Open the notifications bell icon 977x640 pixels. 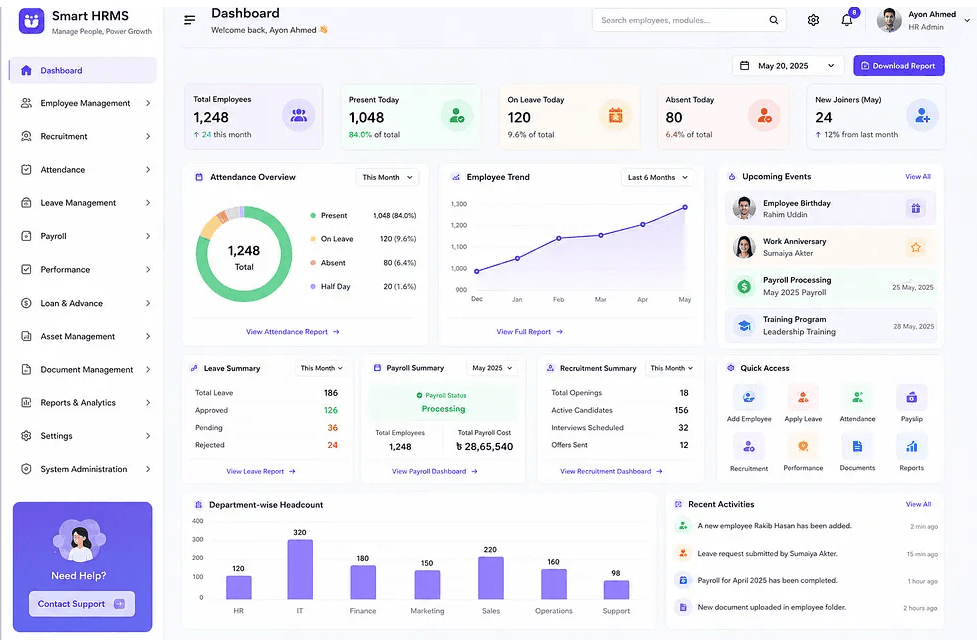tap(846, 20)
